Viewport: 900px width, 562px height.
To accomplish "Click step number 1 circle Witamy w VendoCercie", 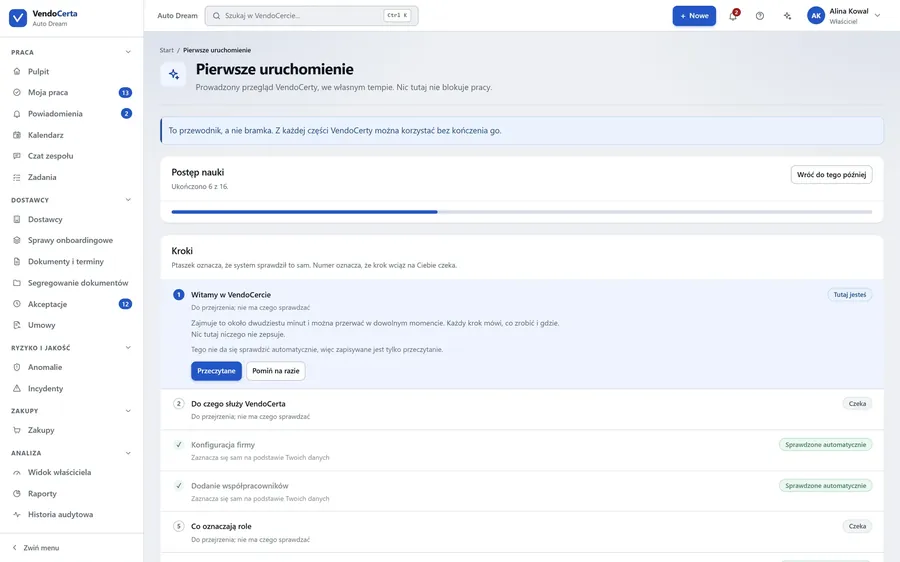I will click(179, 294).
